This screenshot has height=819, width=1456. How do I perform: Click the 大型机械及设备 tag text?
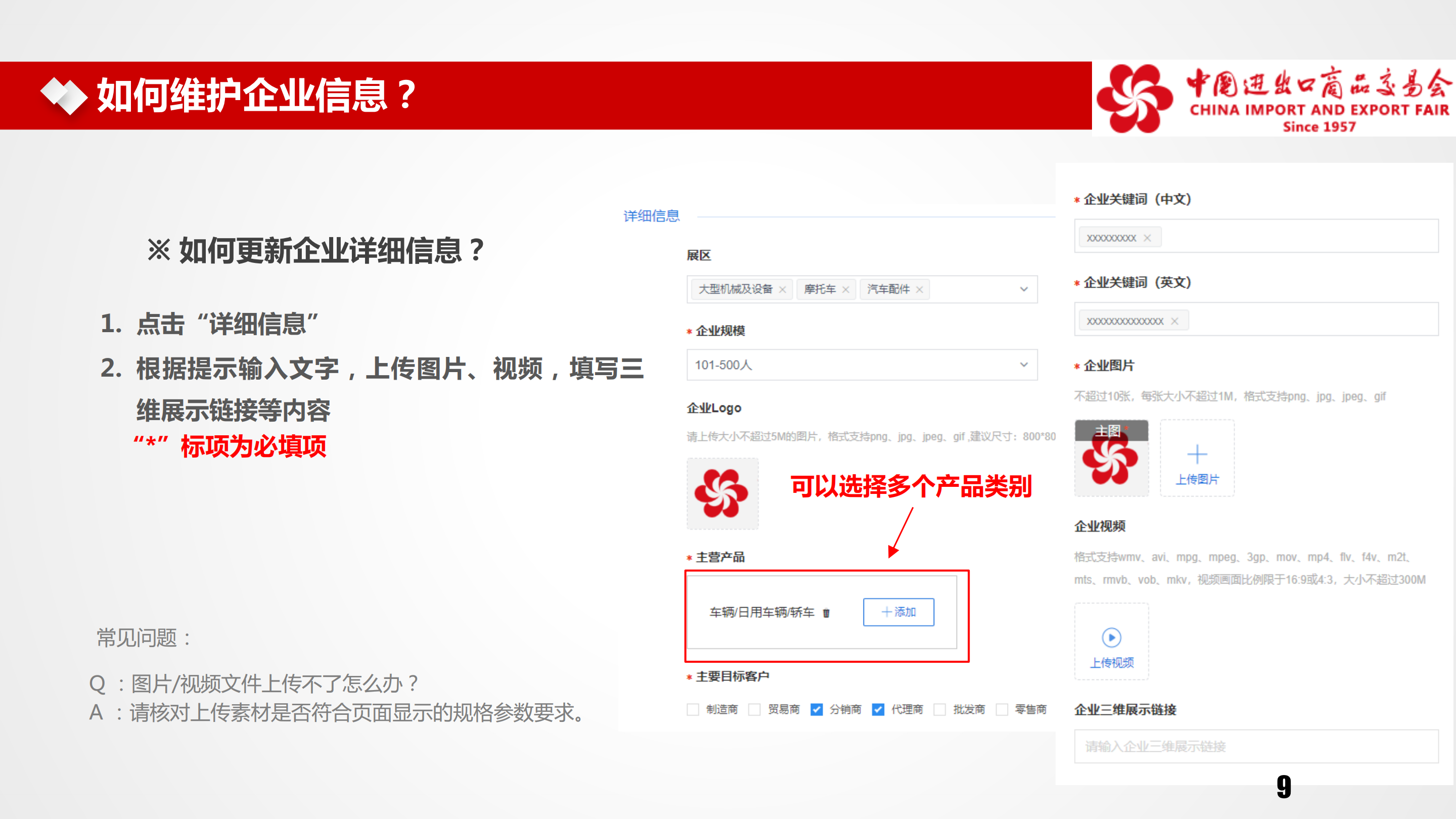[x=736, y=289]
